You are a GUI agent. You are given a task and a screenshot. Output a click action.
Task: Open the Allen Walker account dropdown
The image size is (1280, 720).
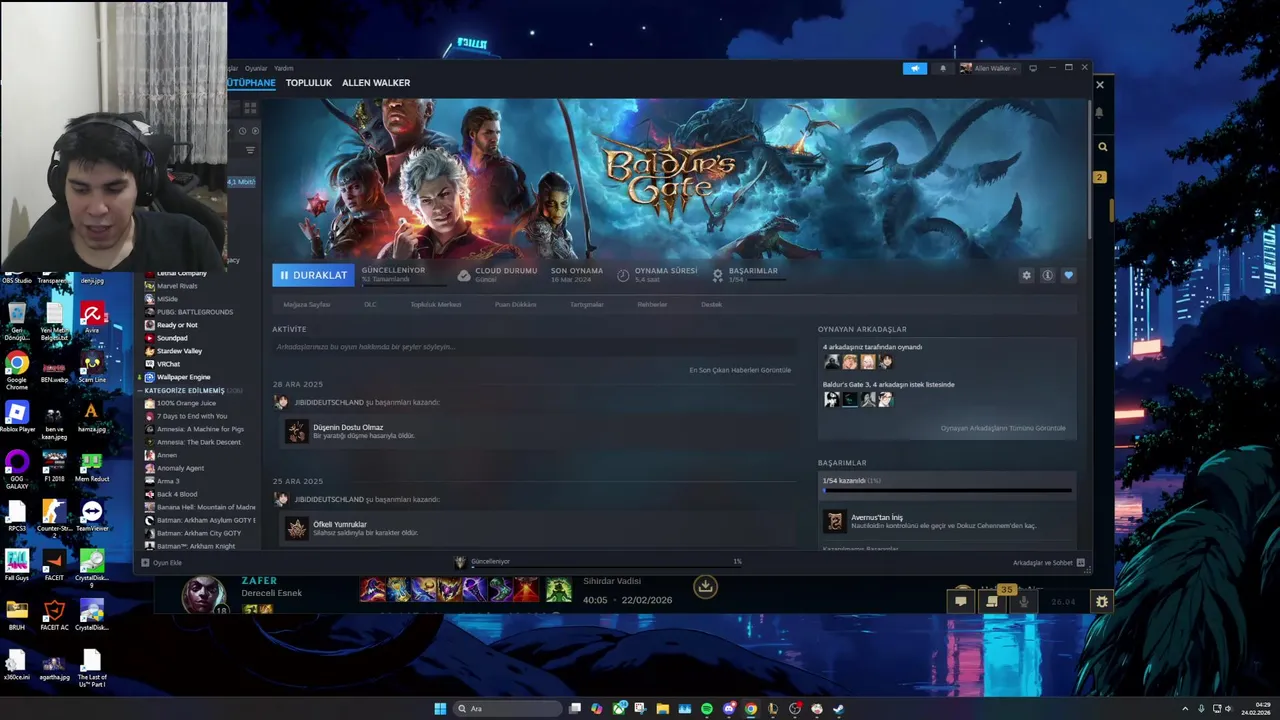[989, 68]
